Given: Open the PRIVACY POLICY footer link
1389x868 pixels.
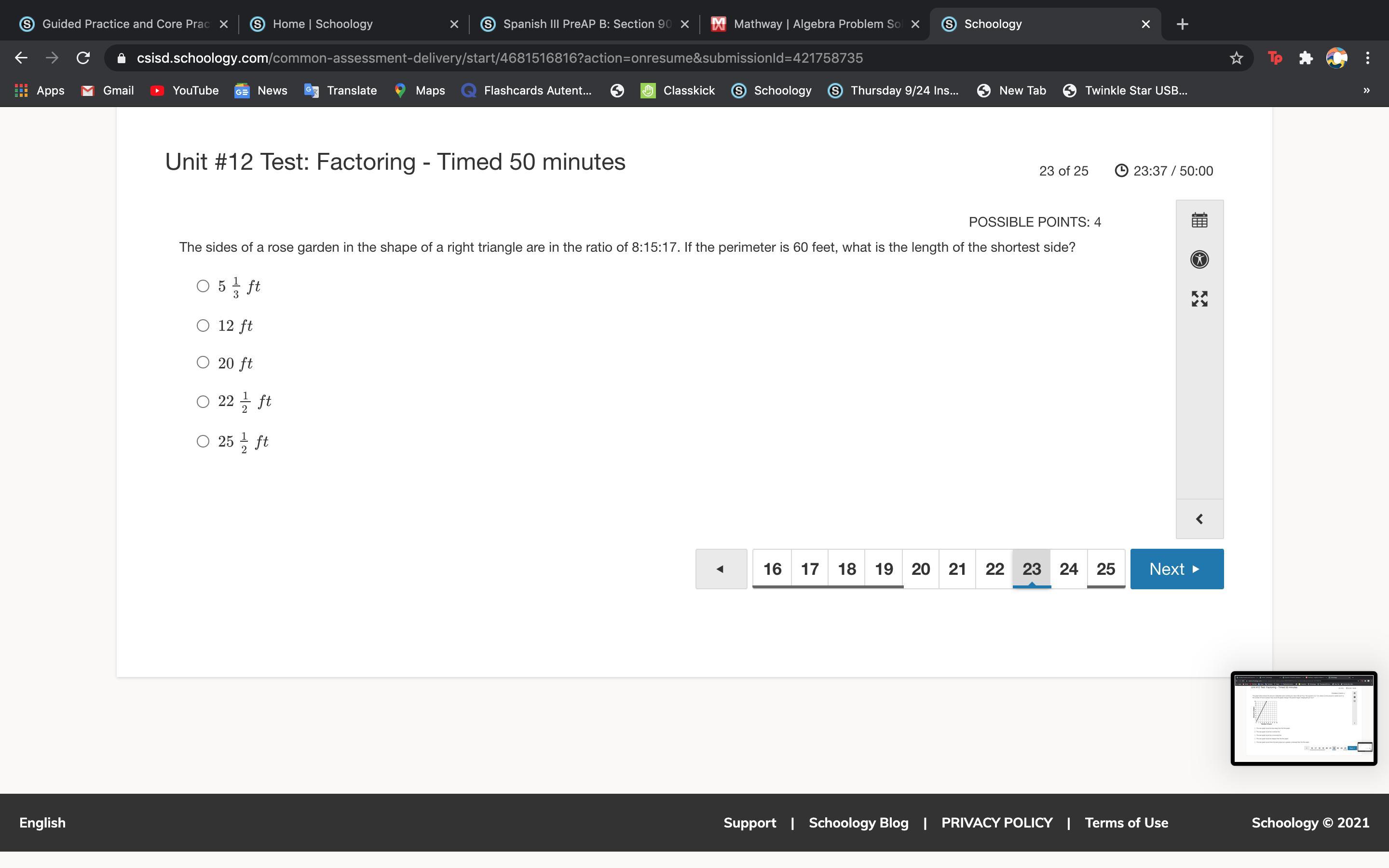Looking at the screenshot, I should (x=996, y=823).
